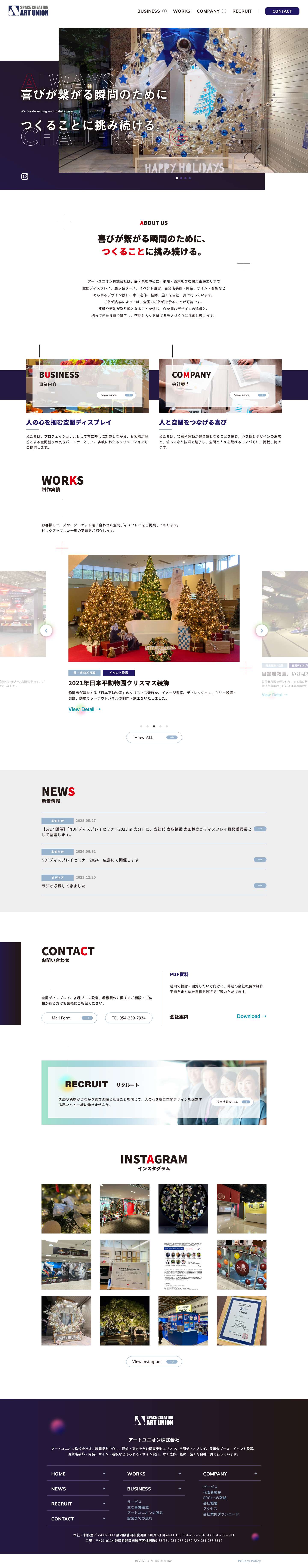Open the WORKS menu item in header
This screenshot has height=1568, width=308.
[182, 11]
